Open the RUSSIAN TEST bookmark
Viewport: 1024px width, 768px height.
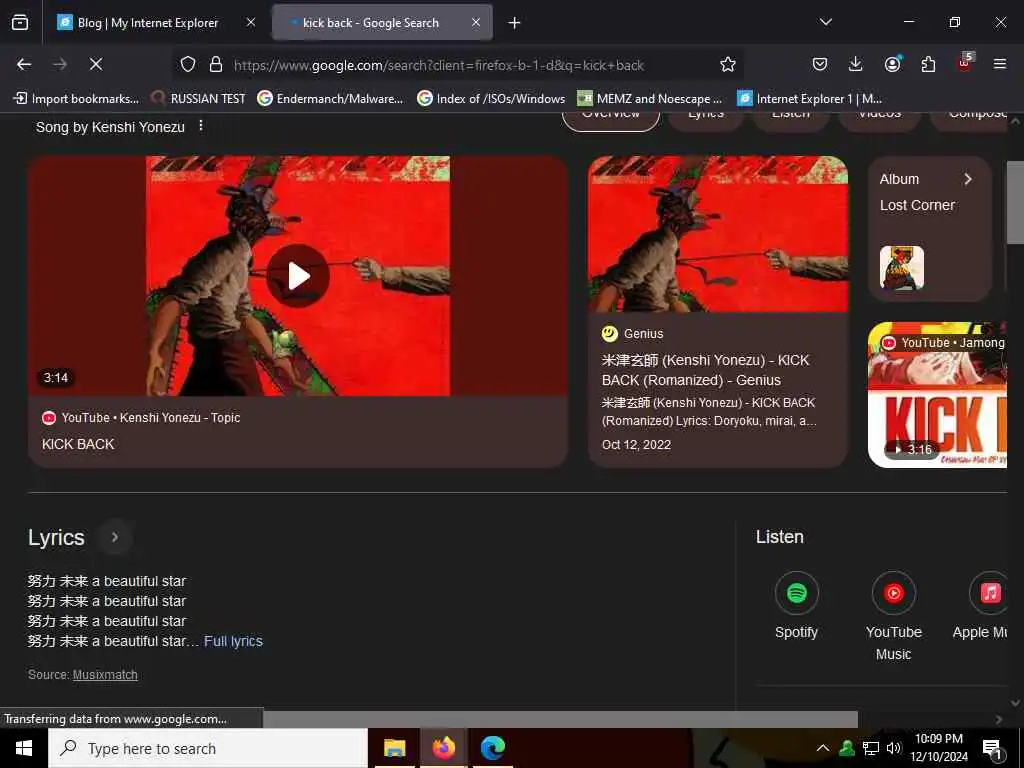(199, 99)
